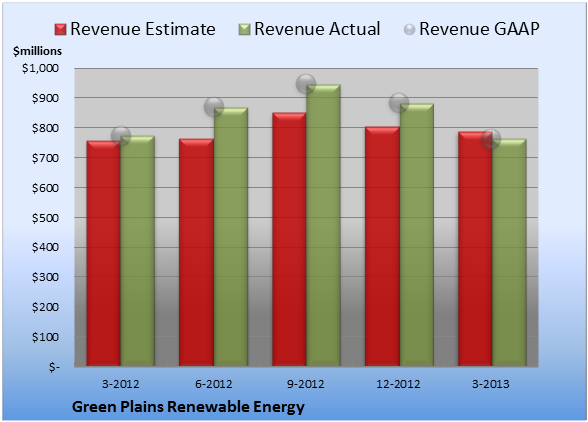
Task: Click the "3-2013" x-axis label
Action: [491, 384]
